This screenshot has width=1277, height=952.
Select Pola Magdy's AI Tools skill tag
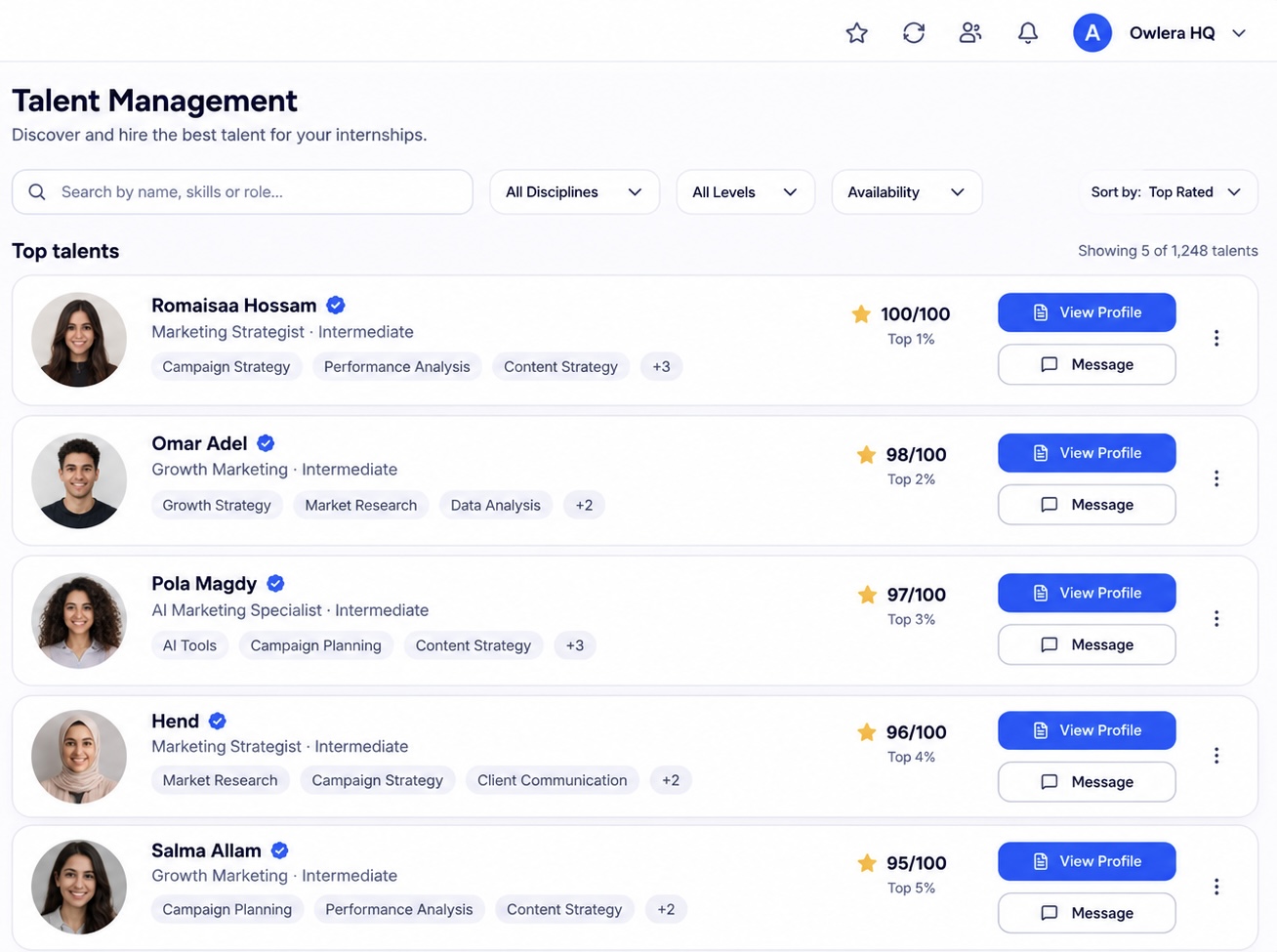pyautogui.click(x=189, y=645)
